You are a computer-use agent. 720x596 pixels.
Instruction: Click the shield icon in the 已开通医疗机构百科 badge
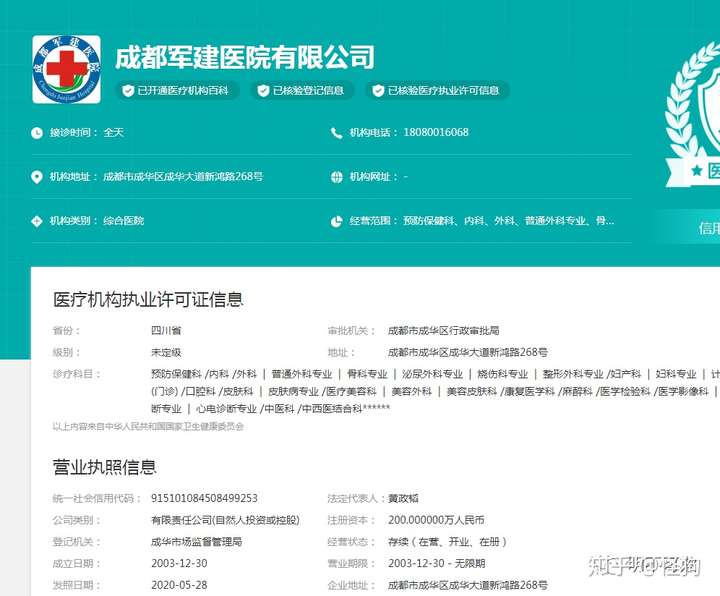click(128, 90)
